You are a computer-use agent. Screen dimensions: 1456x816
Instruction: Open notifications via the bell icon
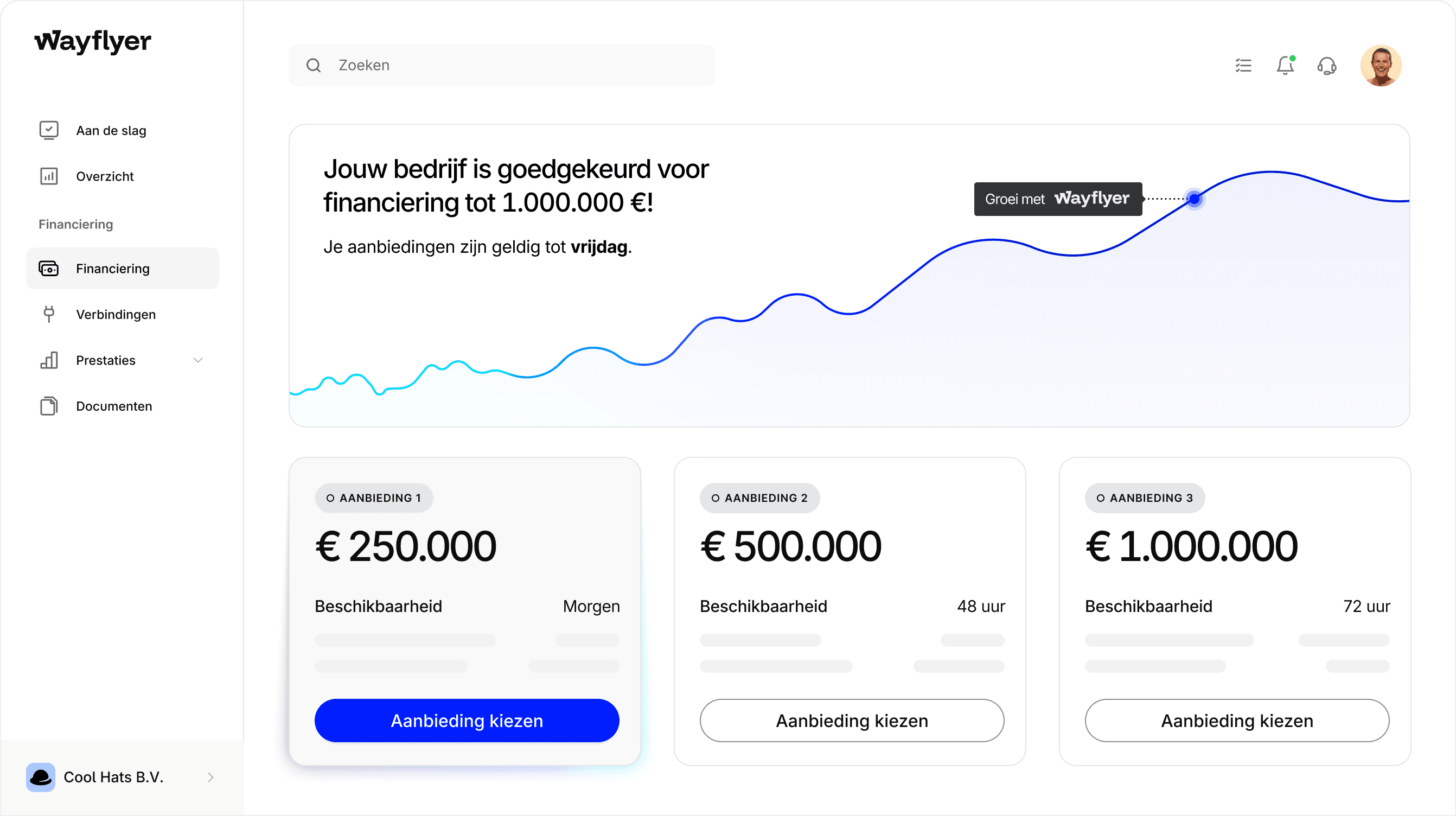(x=1285, y=66)
